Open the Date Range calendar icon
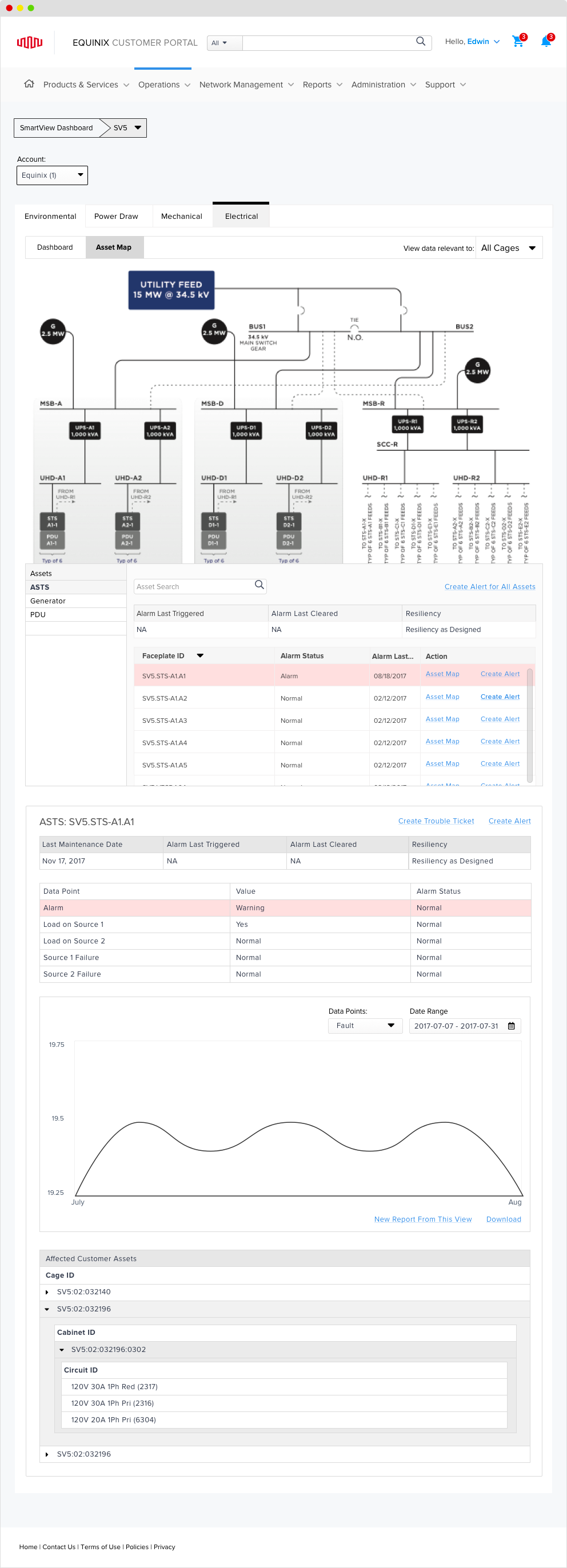The image size is (567, 1568). 511,1026
